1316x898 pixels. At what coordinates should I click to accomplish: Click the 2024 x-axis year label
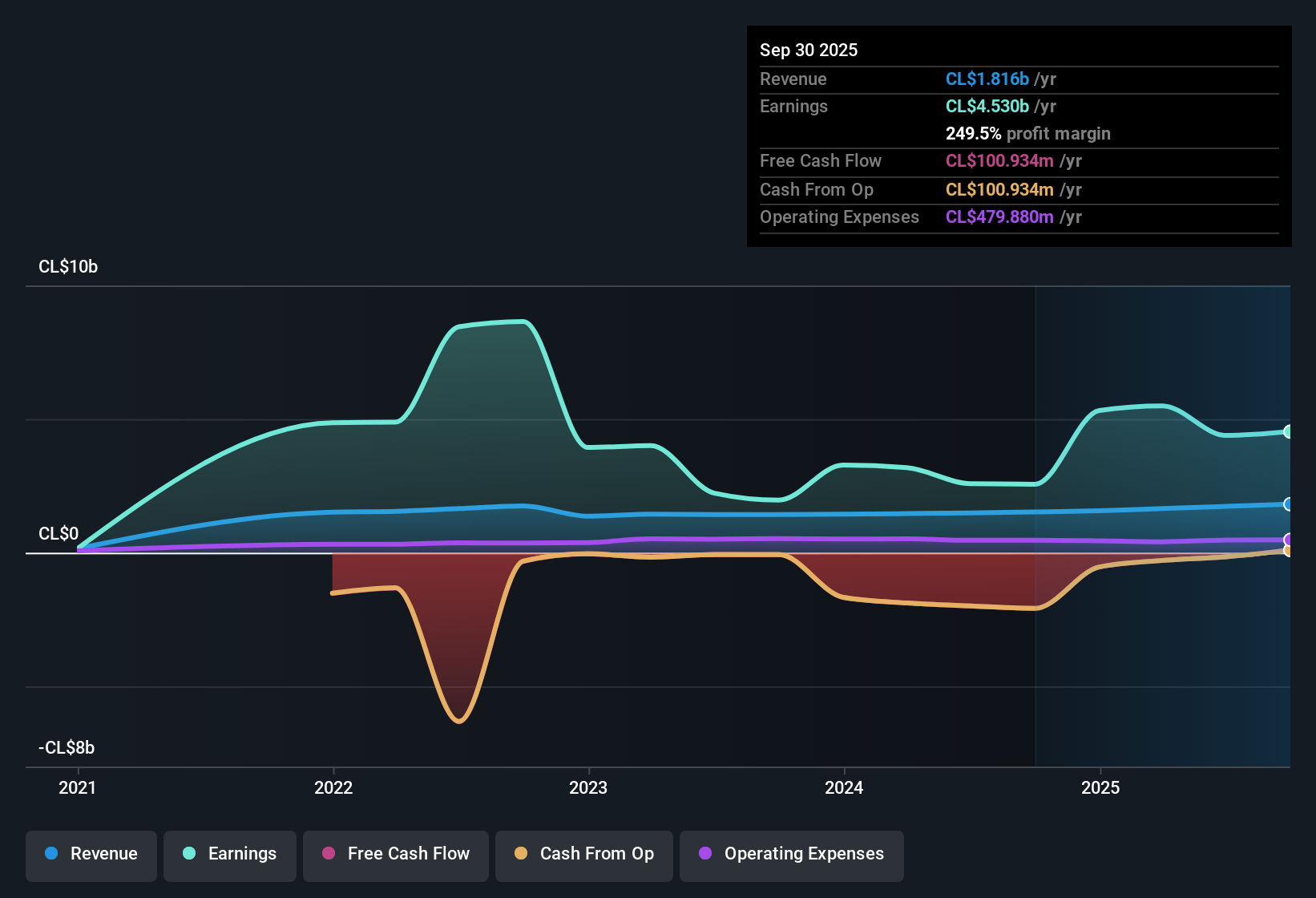click(844, 787)
